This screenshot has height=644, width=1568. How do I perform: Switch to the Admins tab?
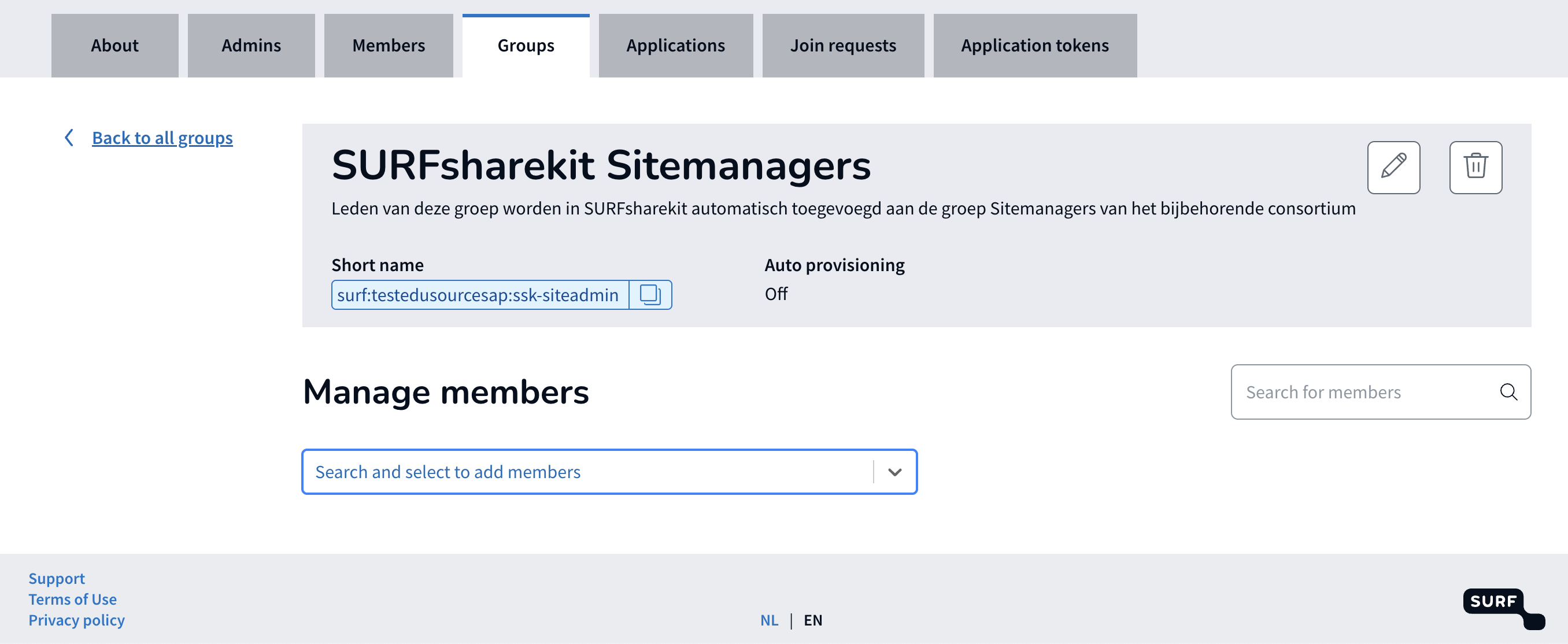point(252,46)
